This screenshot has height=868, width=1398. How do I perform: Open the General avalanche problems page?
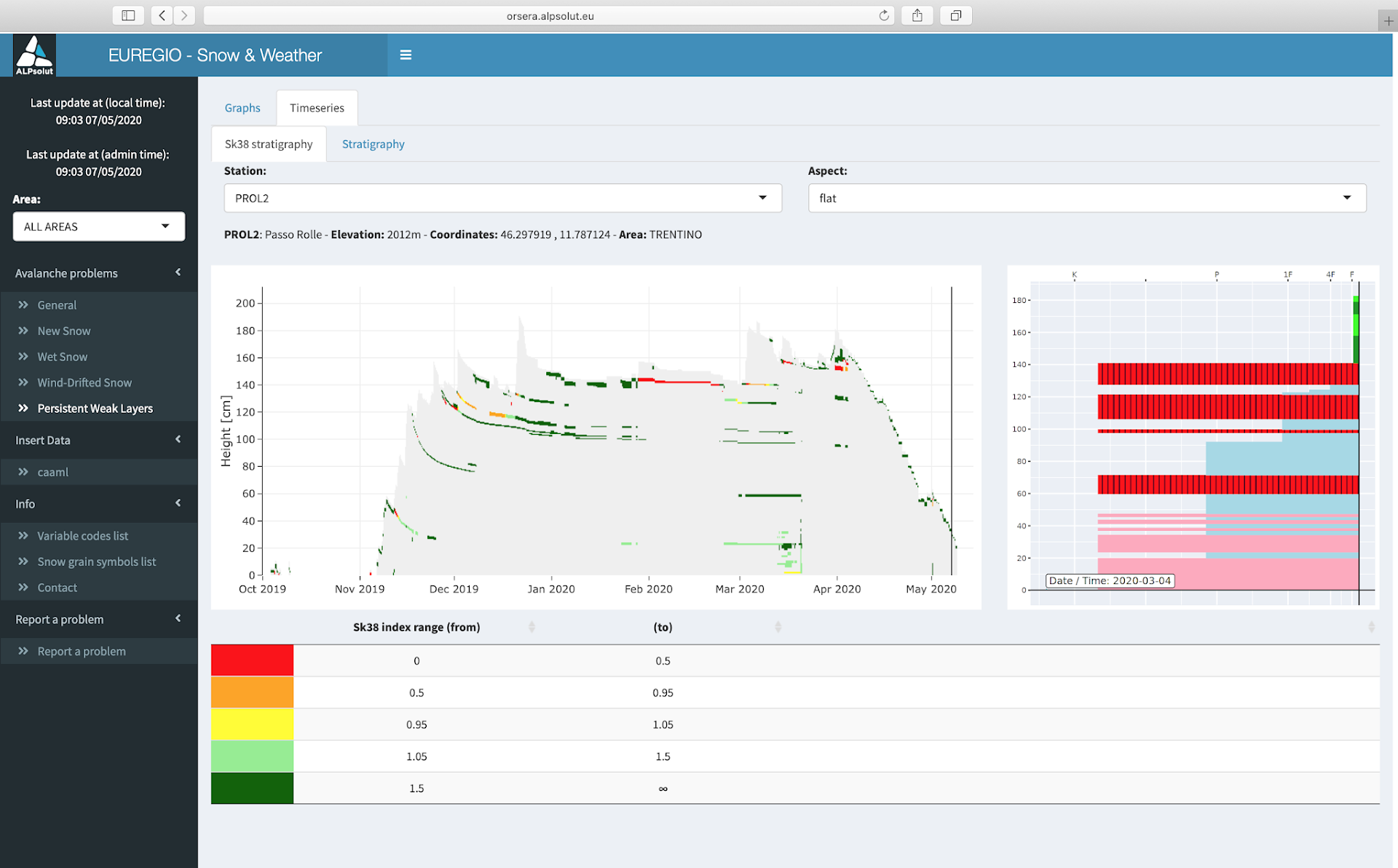coord(57,305)
